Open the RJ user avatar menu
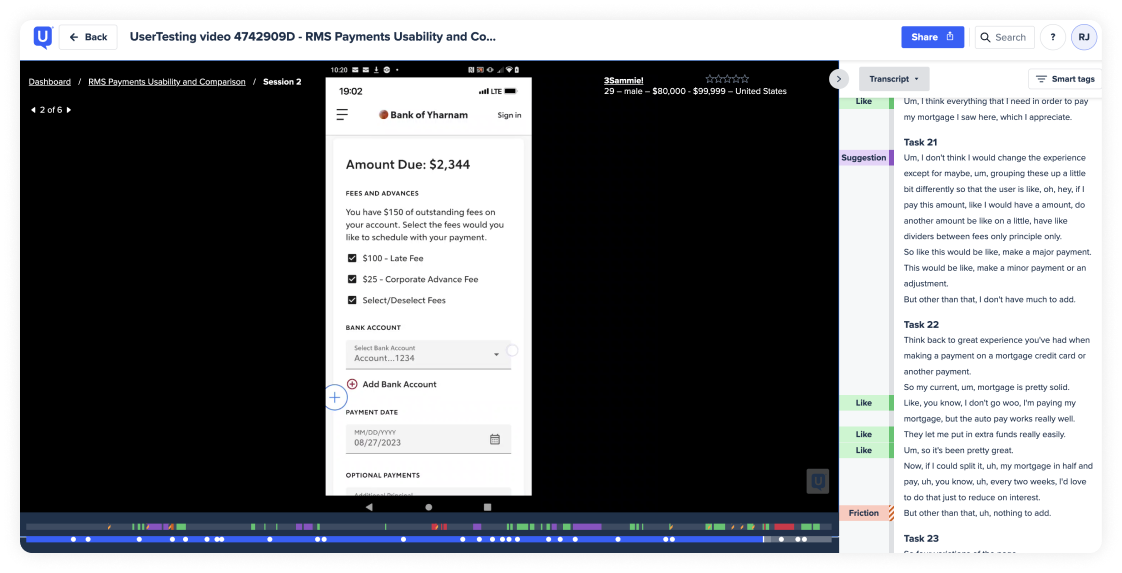This screenshot has width=1122, height=573. coord(1084,37)
